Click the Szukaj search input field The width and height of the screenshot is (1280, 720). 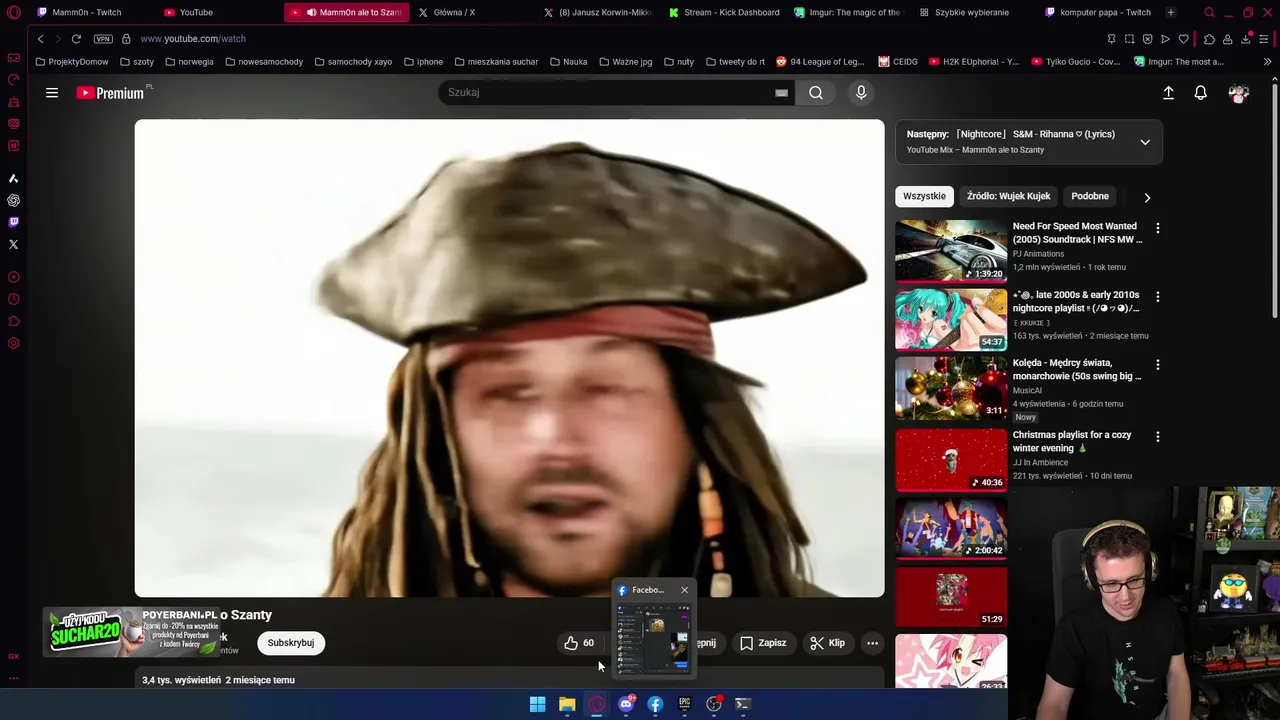(605, 92)
